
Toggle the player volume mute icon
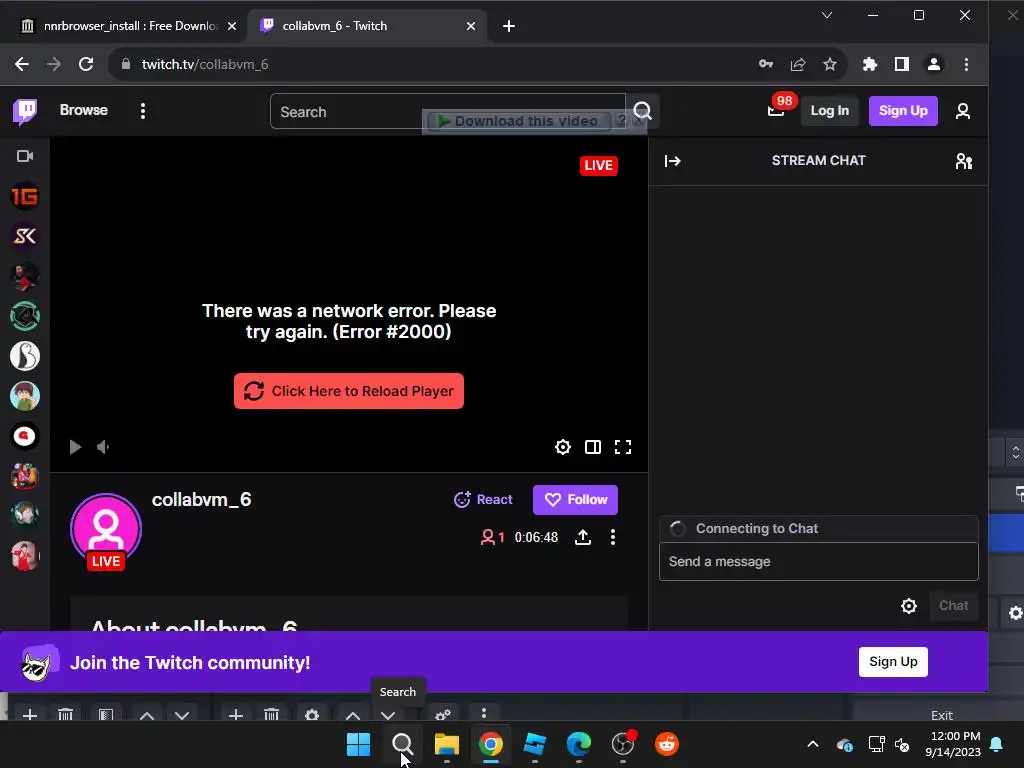pos(103,447)
